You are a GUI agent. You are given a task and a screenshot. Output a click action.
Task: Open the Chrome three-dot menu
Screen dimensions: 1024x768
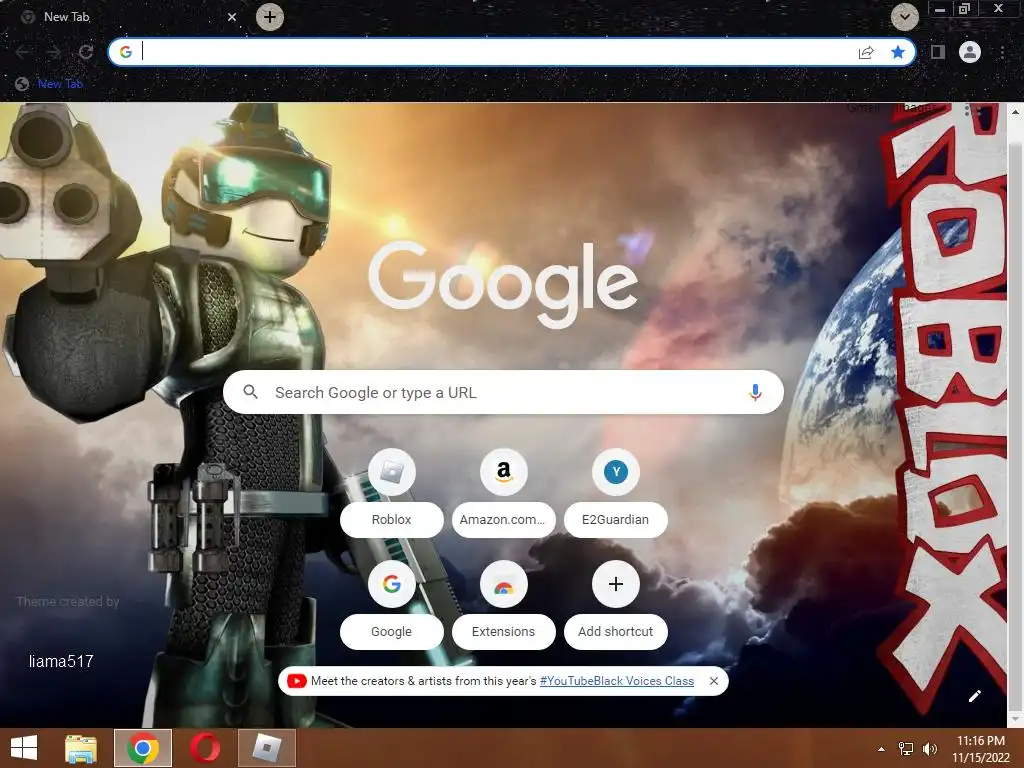click(x=1002, y=52)
